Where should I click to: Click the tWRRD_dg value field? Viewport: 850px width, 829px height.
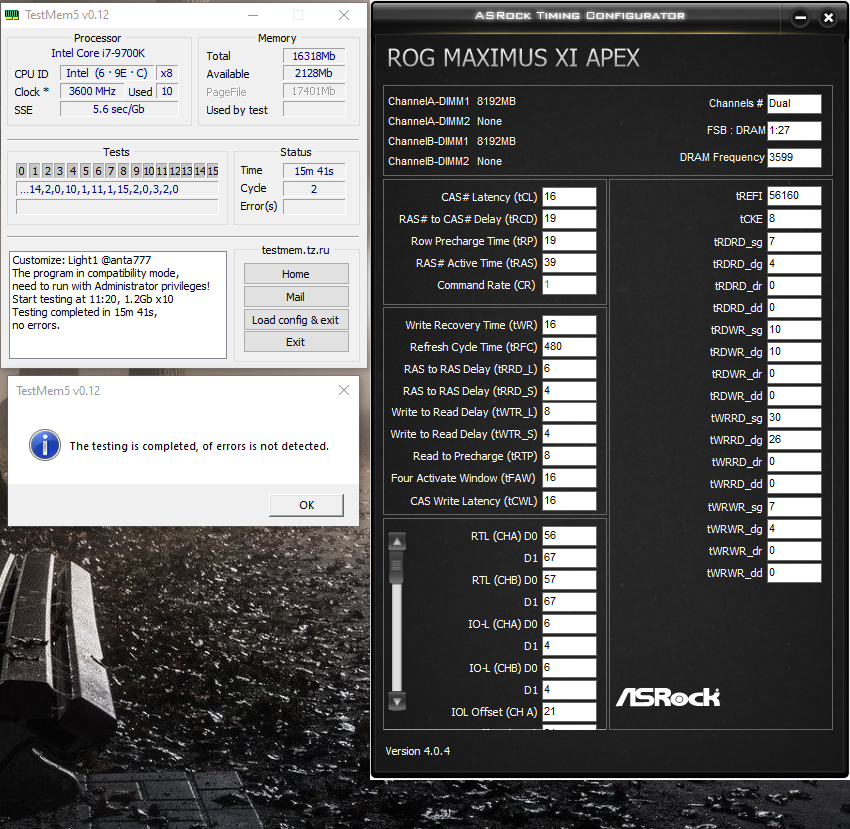pyautogui.click(x=794, y=440)
